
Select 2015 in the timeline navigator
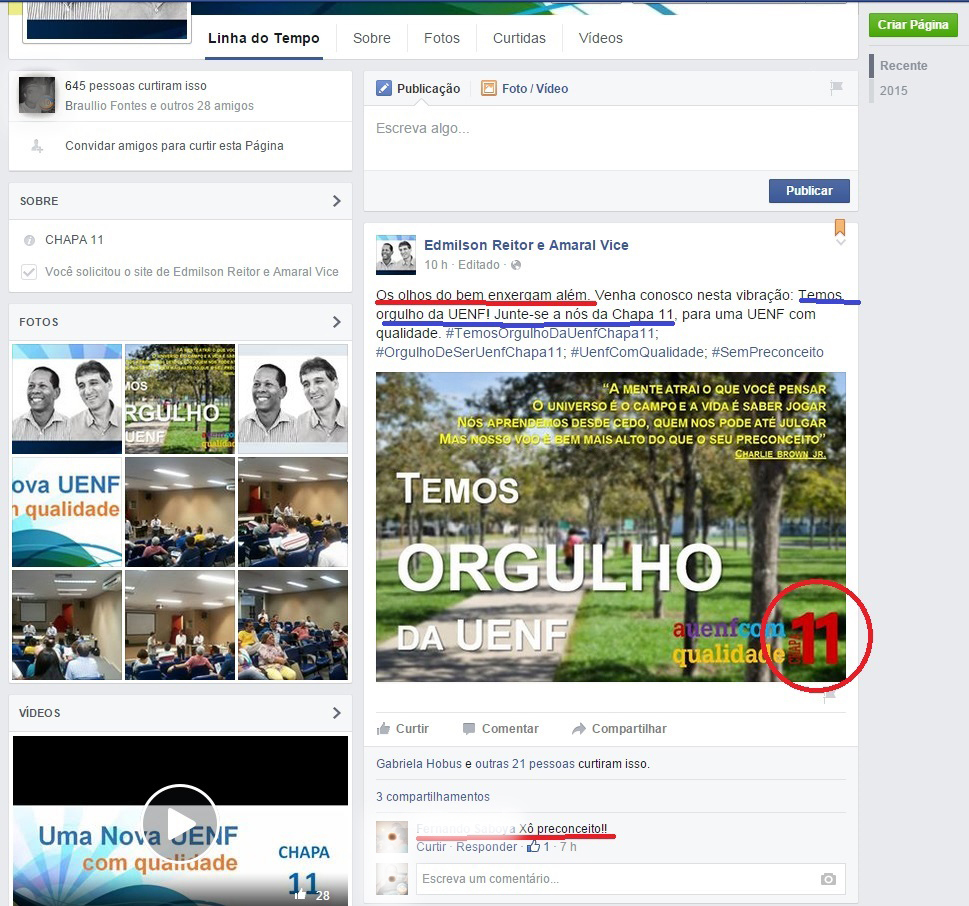(x=894, y=91)
